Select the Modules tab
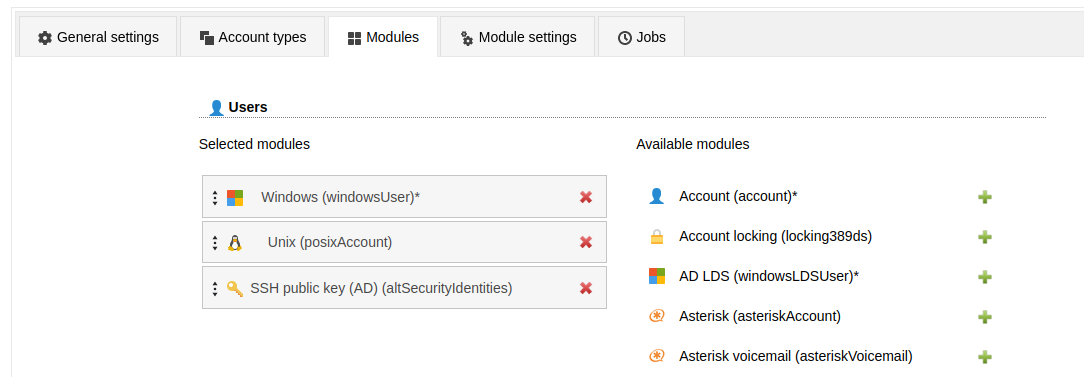The width and height of the screenshot is (1084, 377). click(x=383, y=37)
